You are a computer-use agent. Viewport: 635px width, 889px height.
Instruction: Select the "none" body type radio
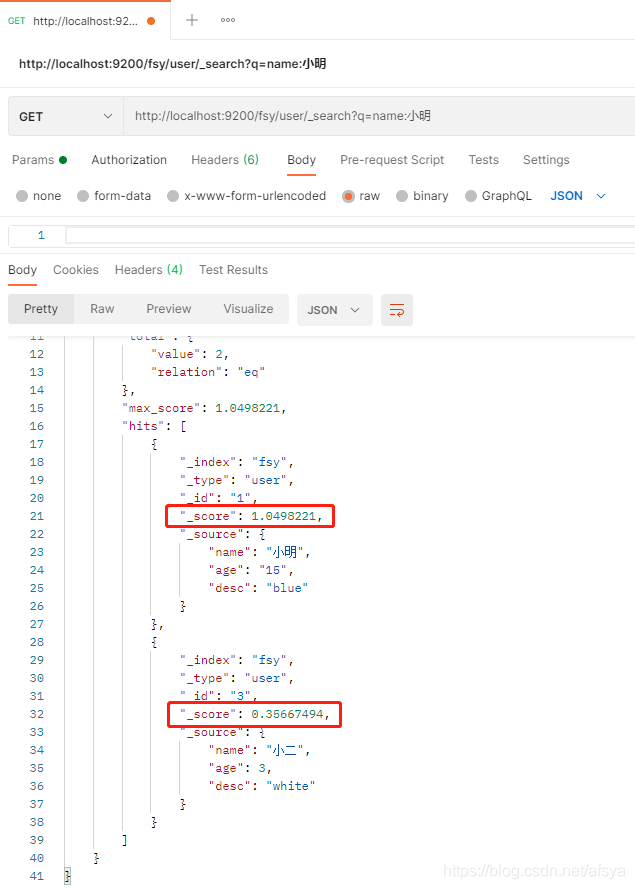point(22,196)
